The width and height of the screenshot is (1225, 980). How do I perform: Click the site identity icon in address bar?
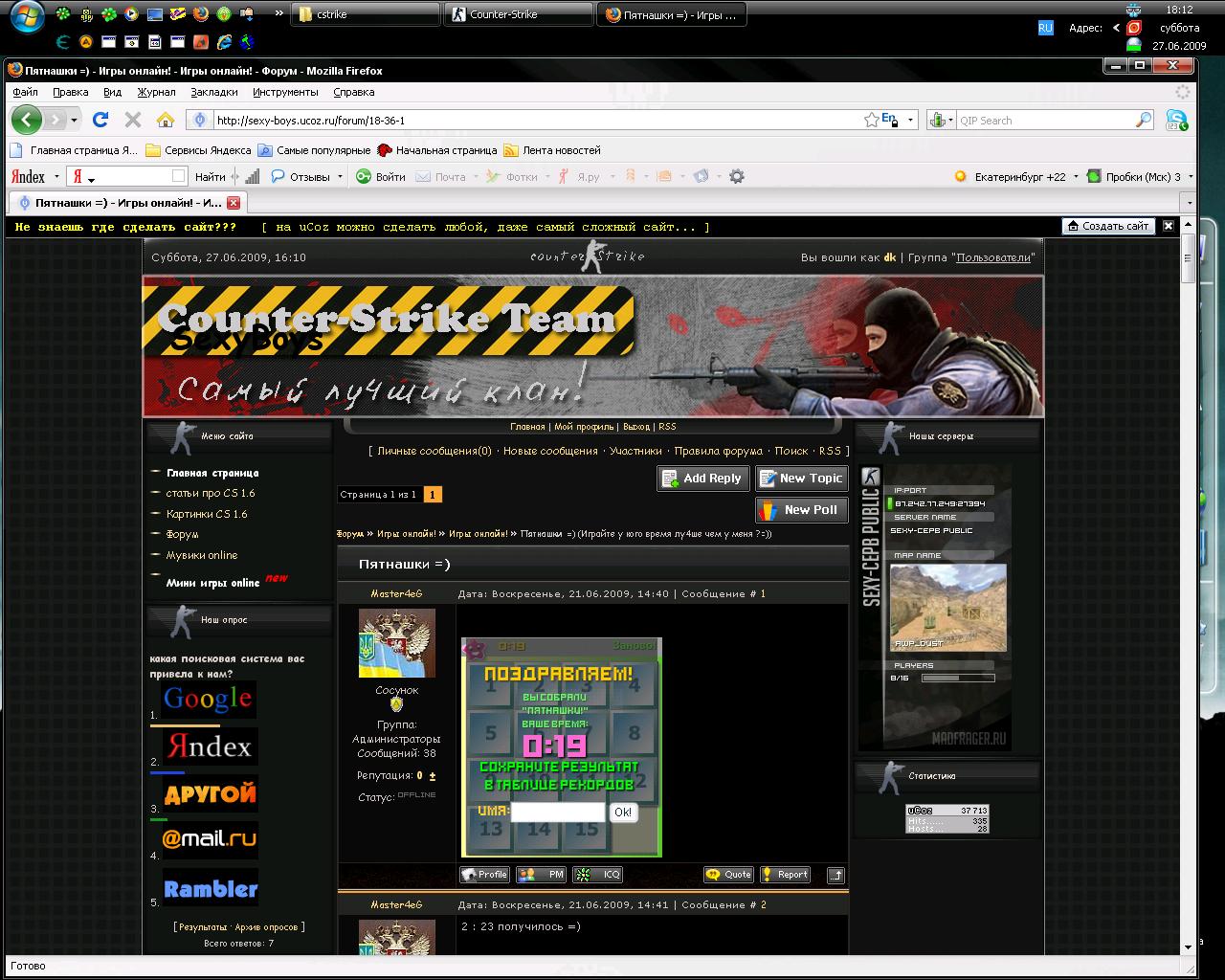point(199,120)
